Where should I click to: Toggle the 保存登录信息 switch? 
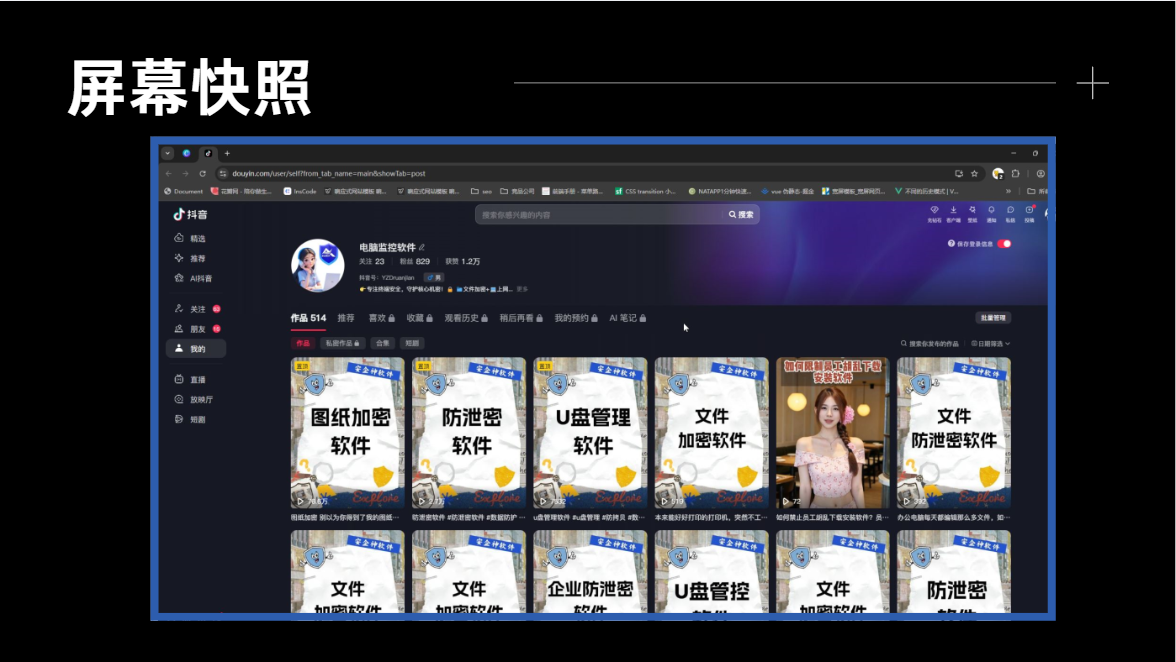[x=1004, y=244]
